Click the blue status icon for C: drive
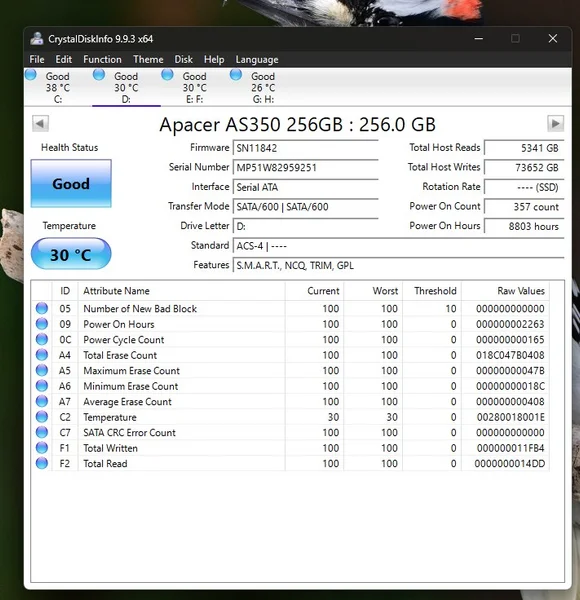 (x=31, y=75)
